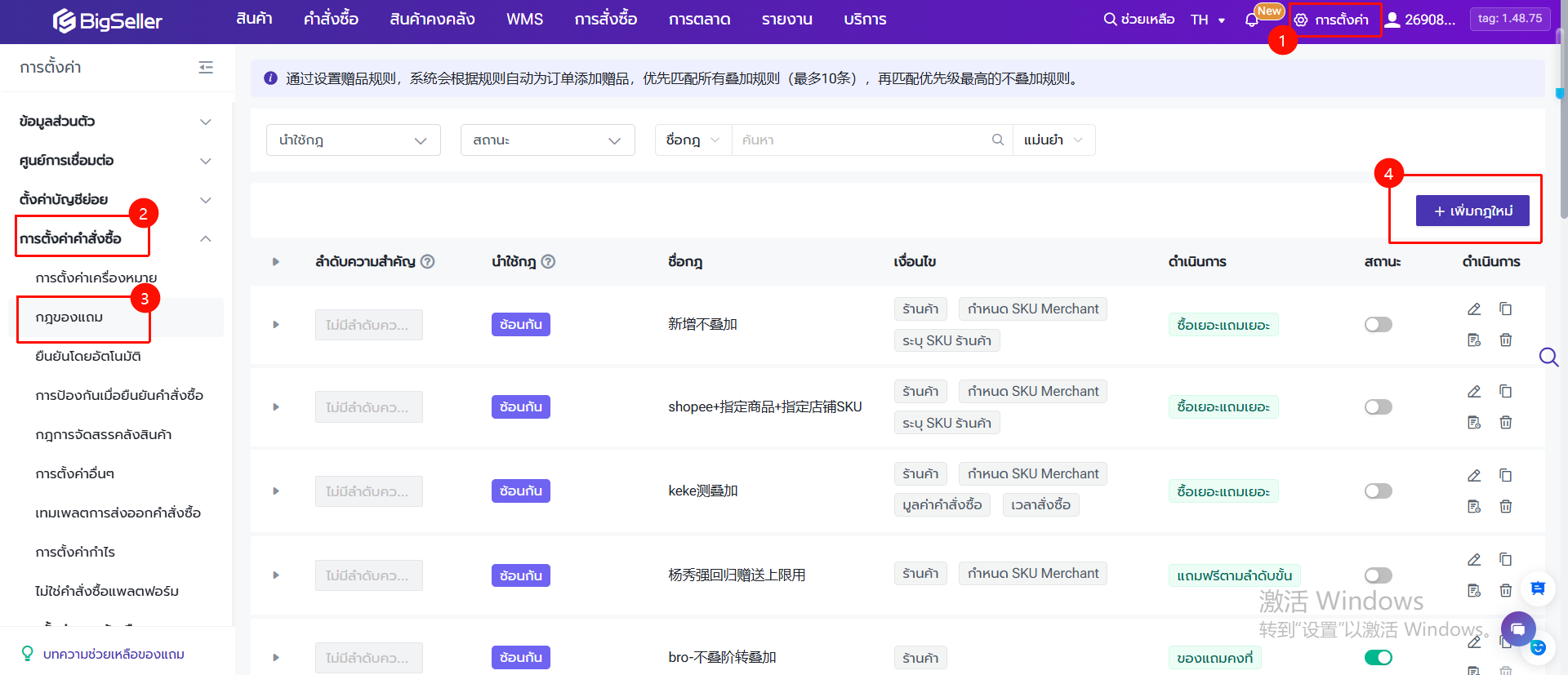This screenshot has width=1568, height=675.
Task: Click the เพิ่มกฎใหม่ button
Action: tap(1472, 211)
